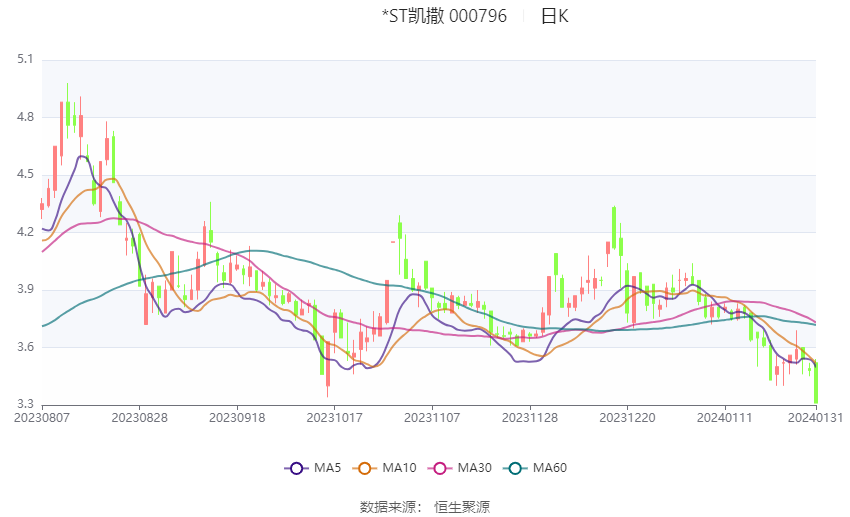The image size is (850, 517).
Task: Click the 4.2 price axis label
Action: click(x=25, y=232)
